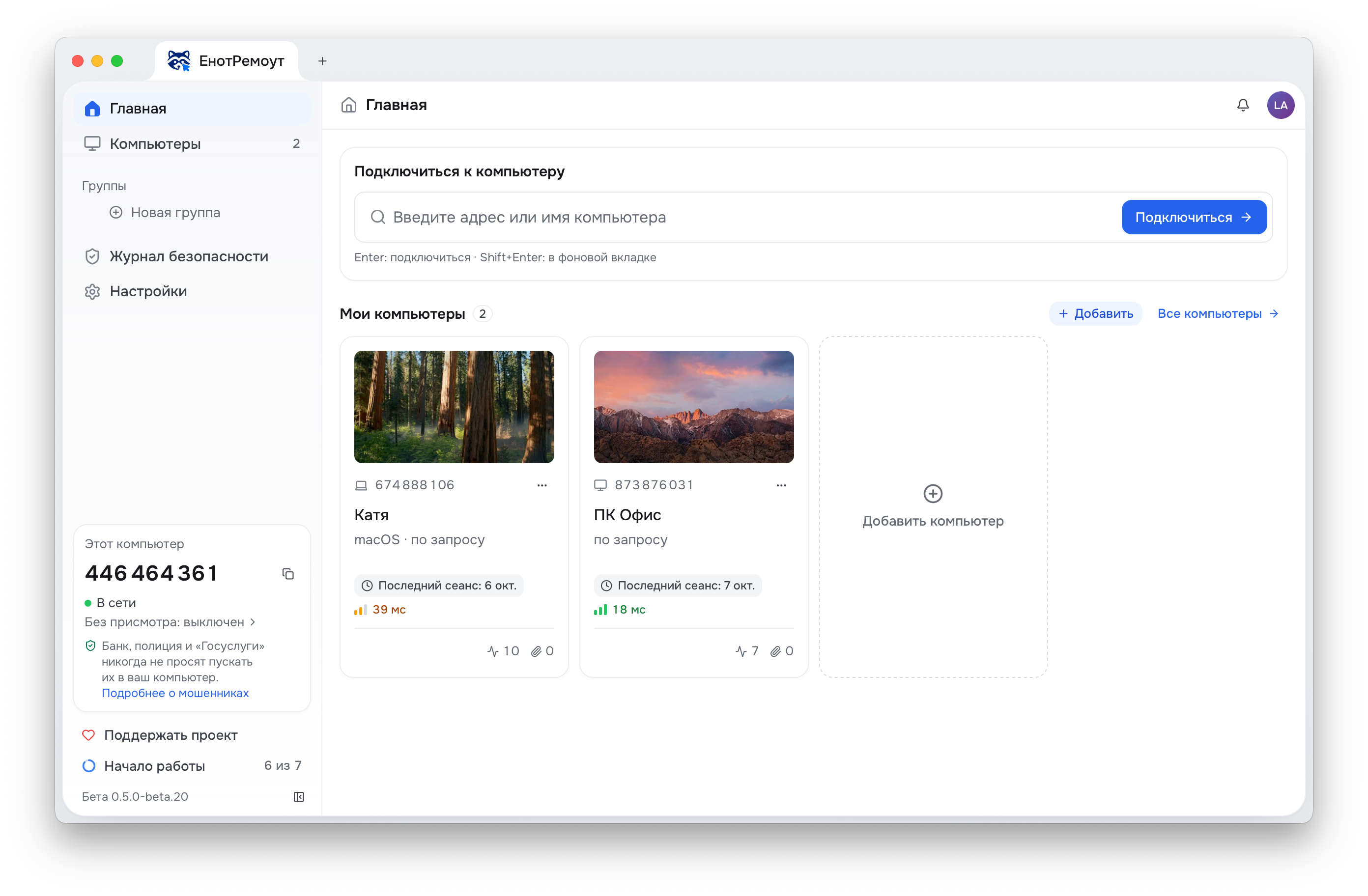The image size is (1368, 896).
Task: Click Последний сеанс: 6 окт. label
Action: 439,586
